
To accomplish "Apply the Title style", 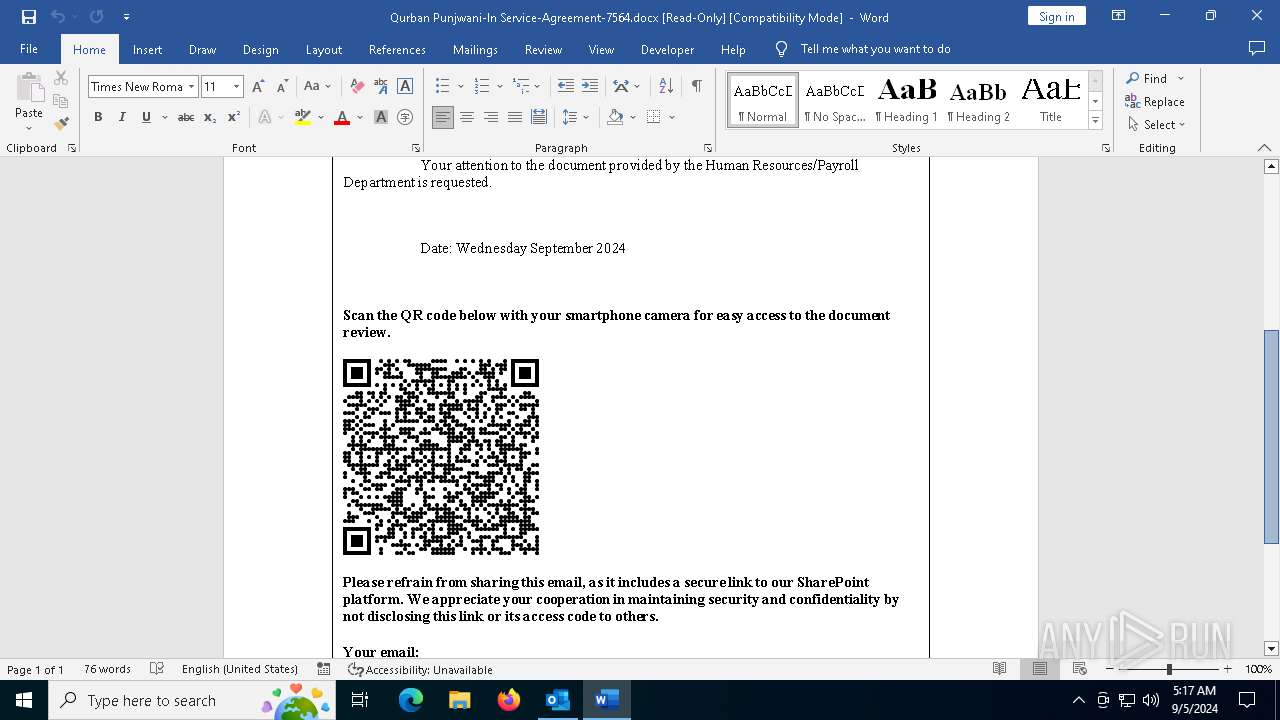I will (x=1051, y=100).
